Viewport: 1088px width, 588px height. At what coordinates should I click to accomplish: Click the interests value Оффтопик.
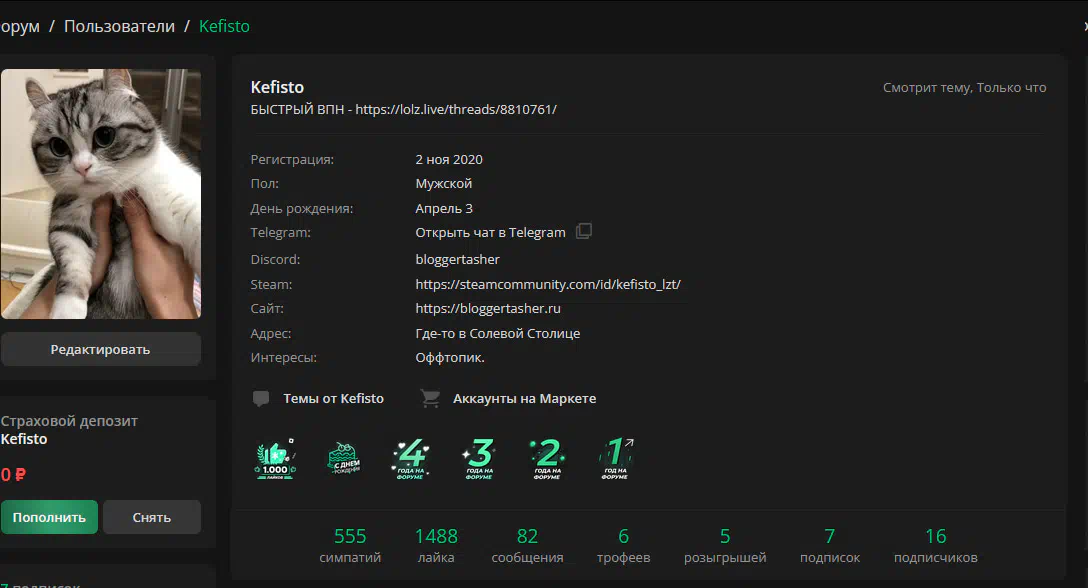450,358
